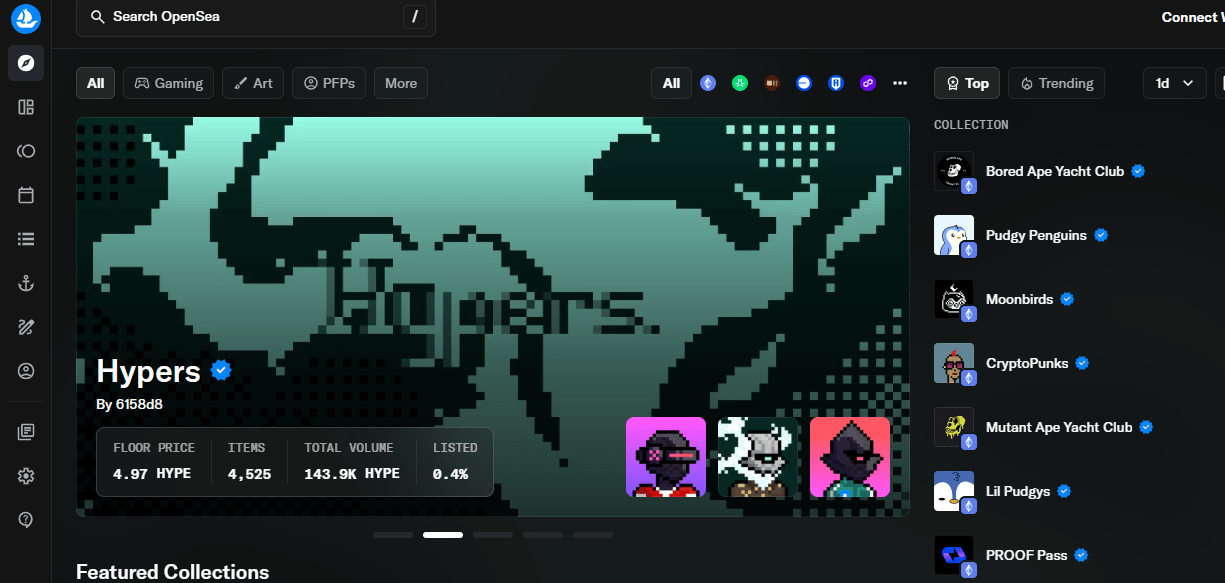
Task: Switch to Trending collections
Action: coord(1056,83)
